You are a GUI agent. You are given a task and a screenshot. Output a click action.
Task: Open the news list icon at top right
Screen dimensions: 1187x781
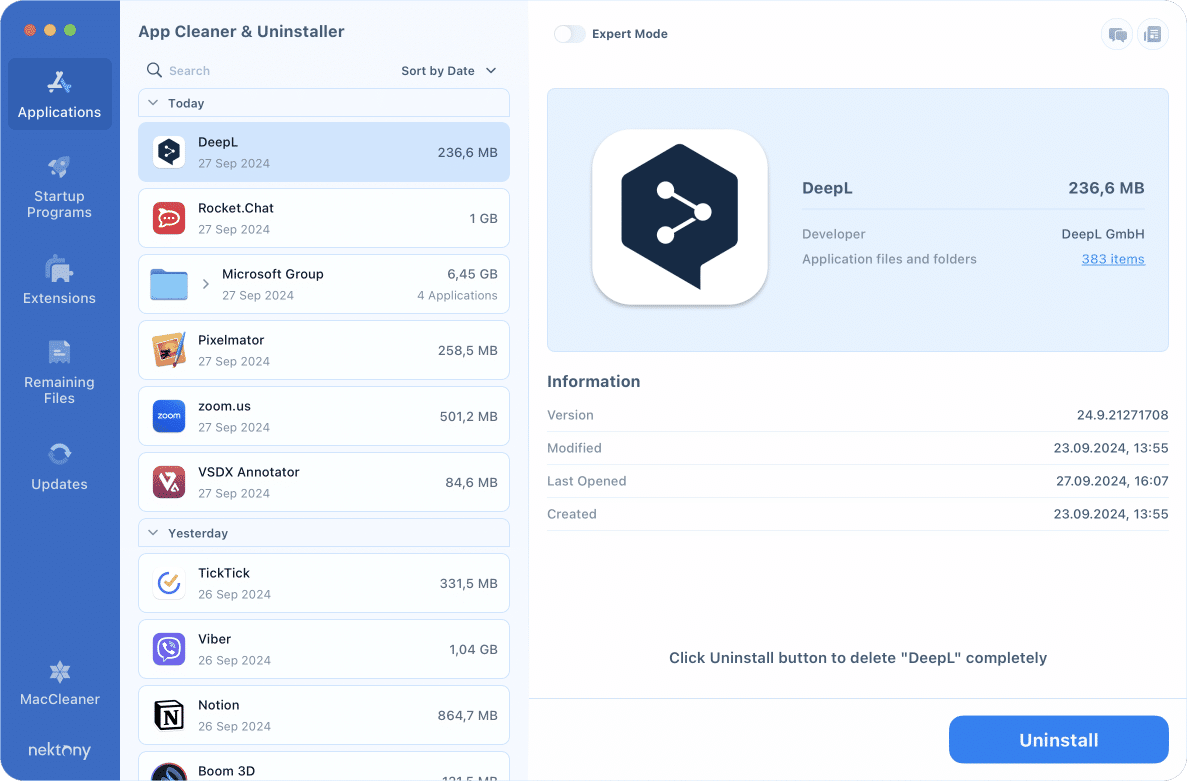[1153, 34]
